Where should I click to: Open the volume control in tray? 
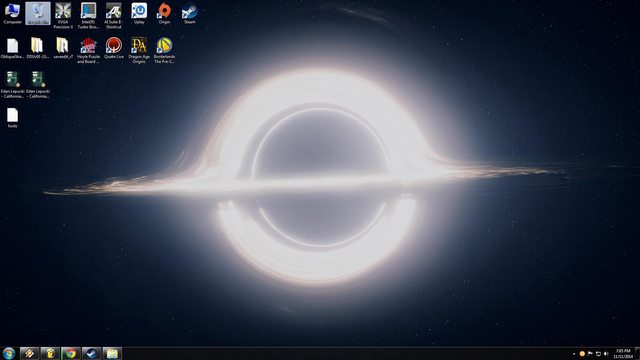coord(606,354)
